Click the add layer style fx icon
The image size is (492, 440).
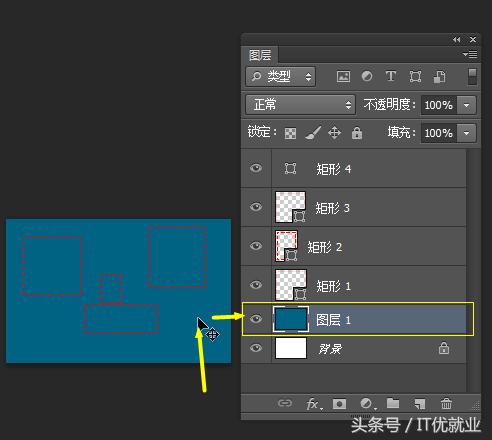314,404
